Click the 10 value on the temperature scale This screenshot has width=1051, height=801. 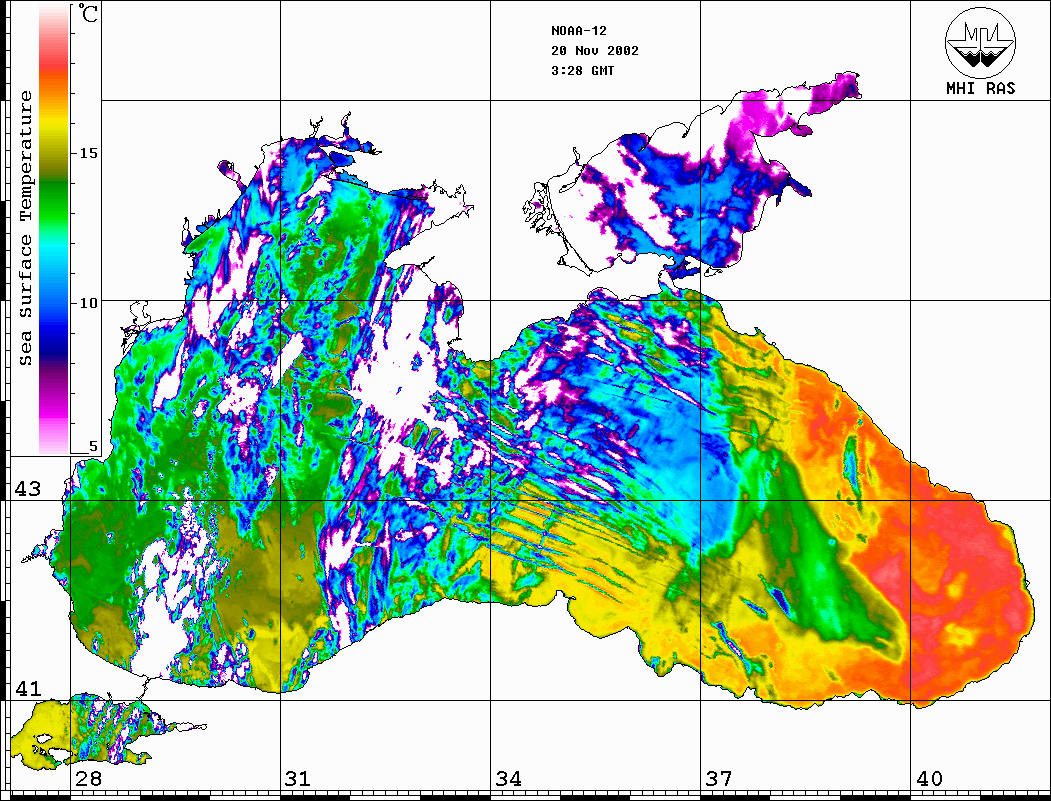click(x=88, y=303)
